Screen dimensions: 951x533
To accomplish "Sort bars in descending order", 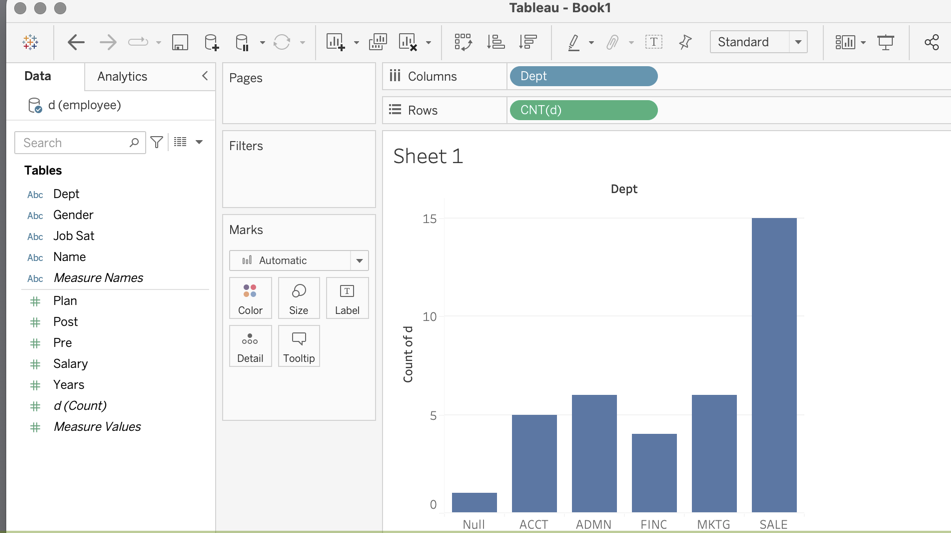I will click(x=528, y=42).
